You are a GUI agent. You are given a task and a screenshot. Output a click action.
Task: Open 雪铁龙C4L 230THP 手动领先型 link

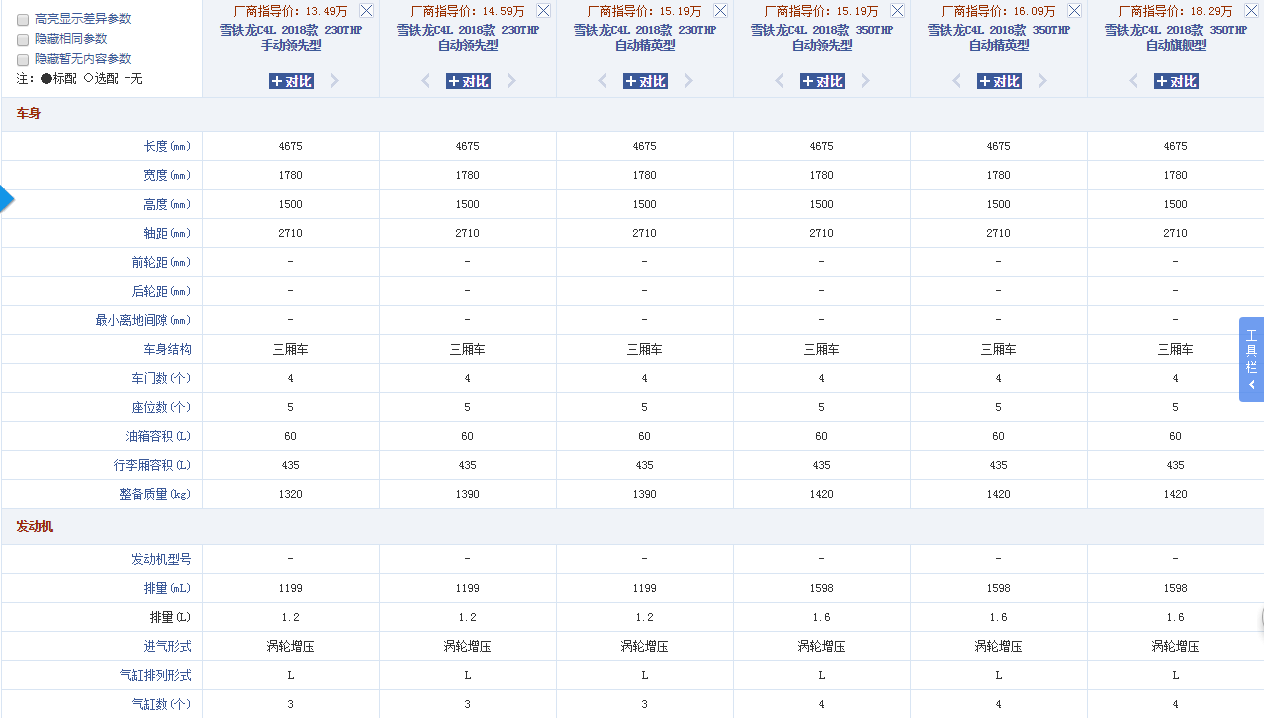click(x=291, y=38)
